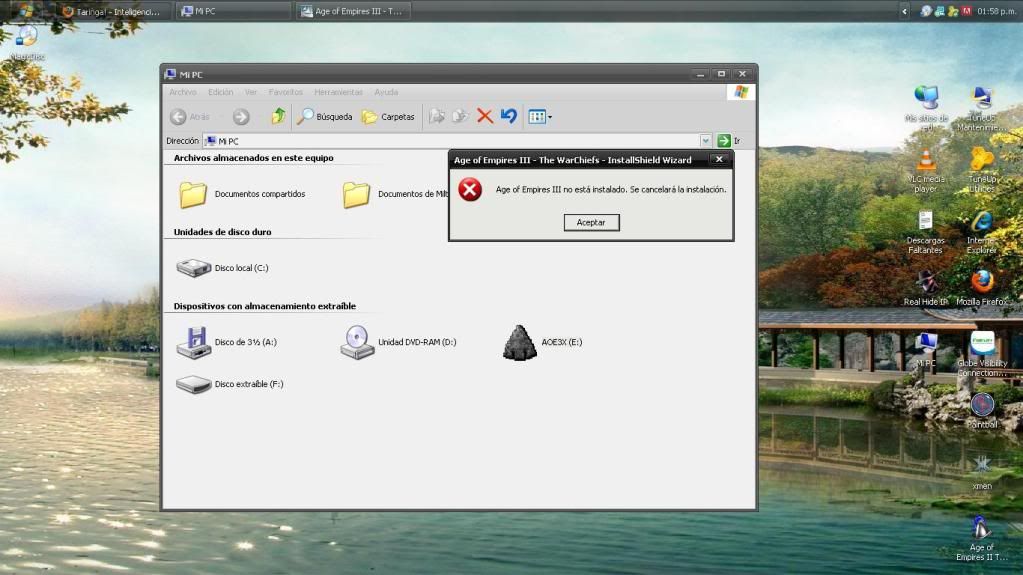Open the Archivo menu
The width and height of the screenshot is (1023, 575).
click(183, 92)
